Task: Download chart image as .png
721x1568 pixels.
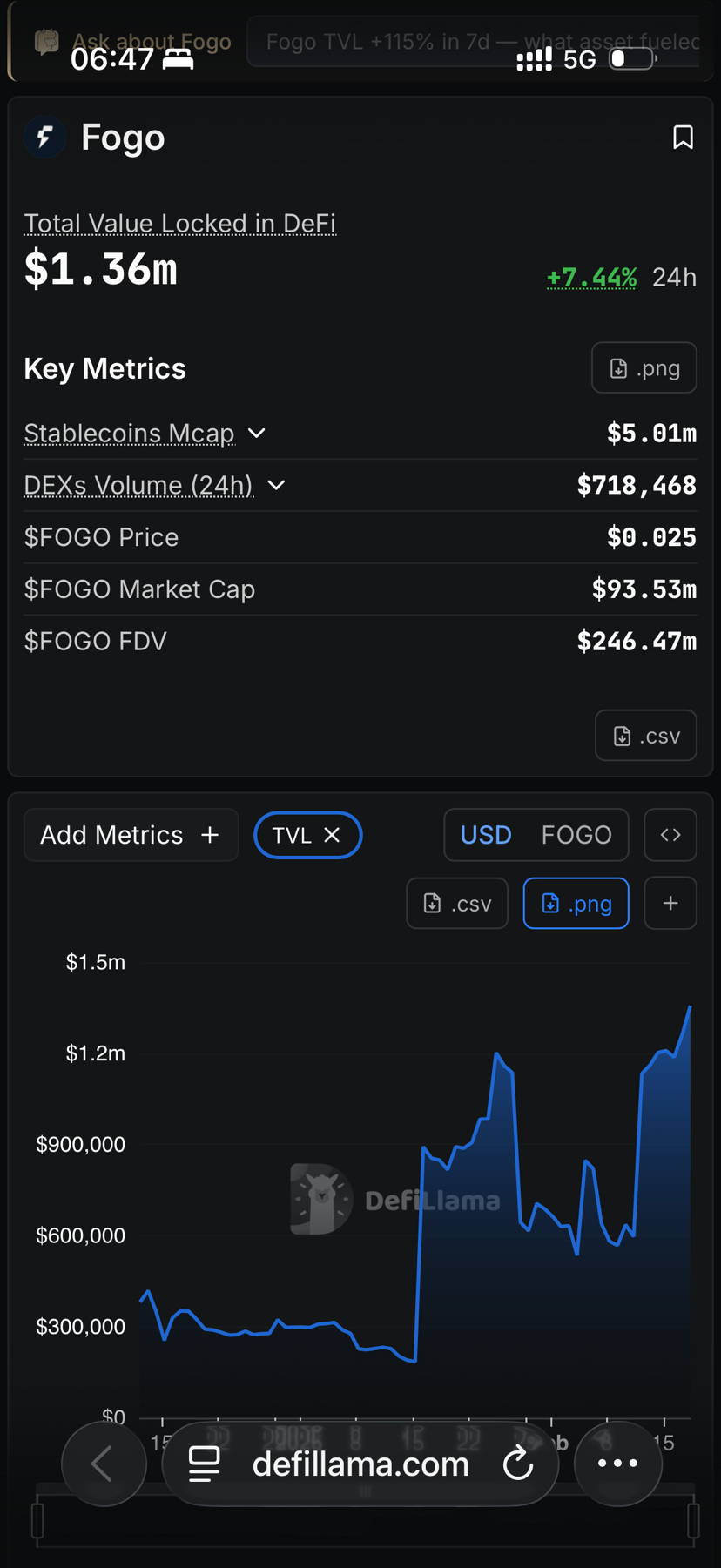Action: pos(576,904)
